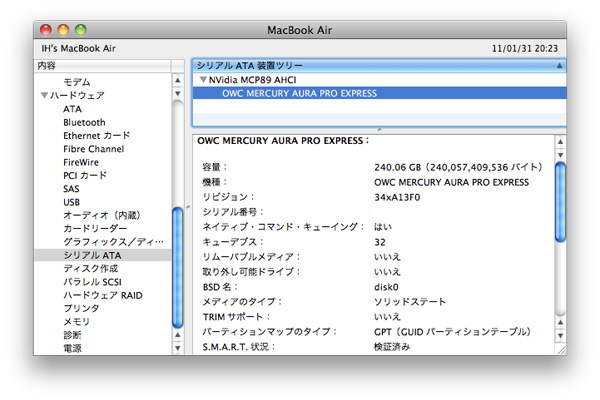Collapse the ハードウェア category triangle

(44, 95)
